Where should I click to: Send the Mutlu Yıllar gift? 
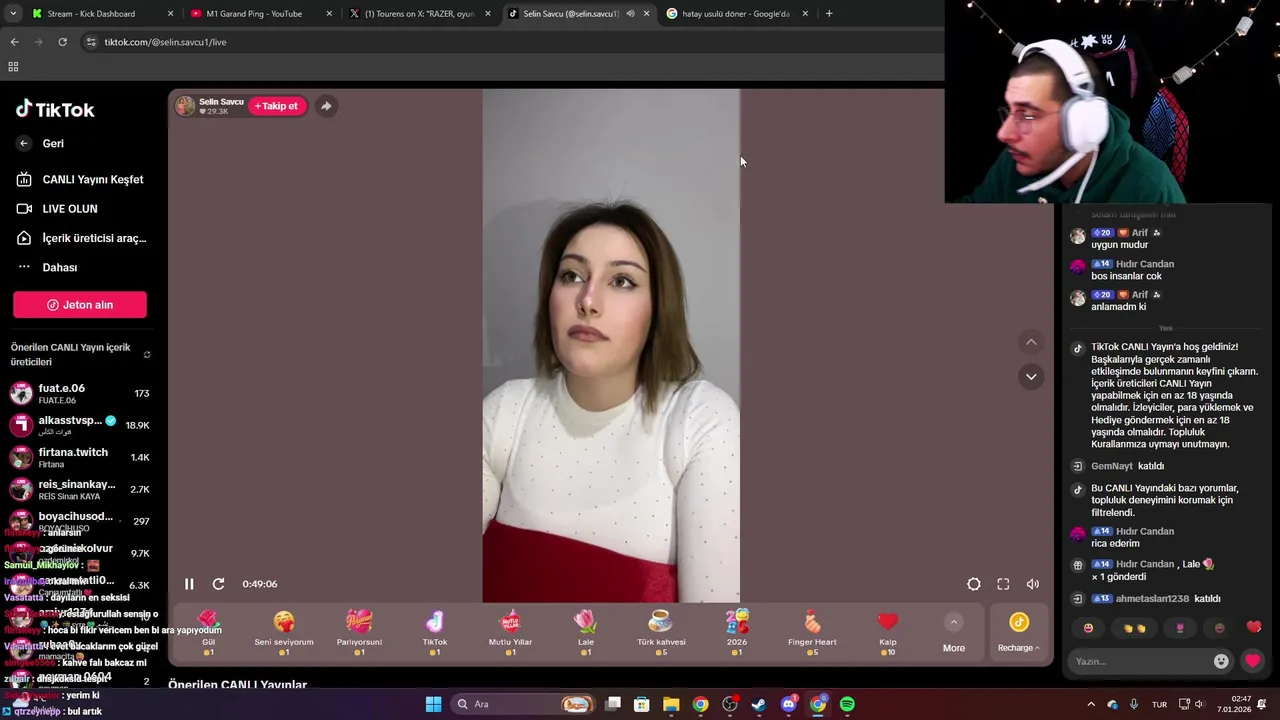[510, 632]
